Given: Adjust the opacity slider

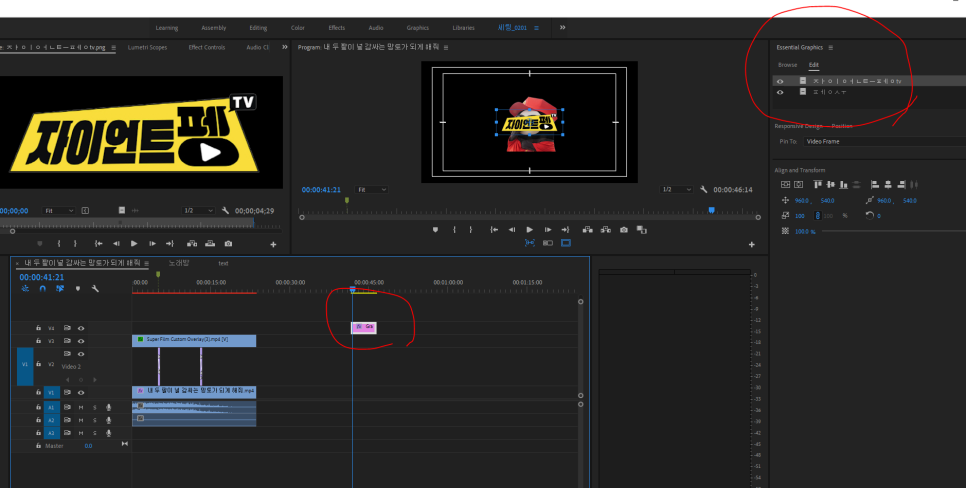Looking at the screenshot, I should coord(893,231).
